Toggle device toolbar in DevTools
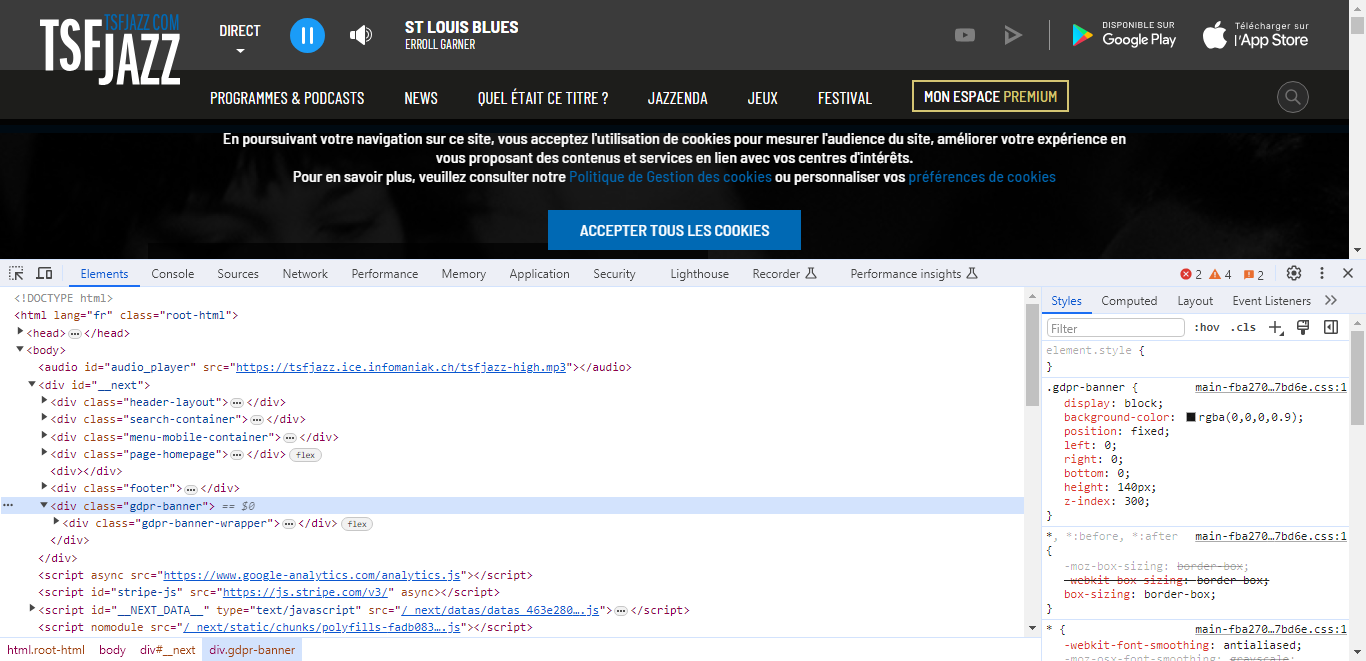This screenshot has height=661, width=1366. pos(43,272)
